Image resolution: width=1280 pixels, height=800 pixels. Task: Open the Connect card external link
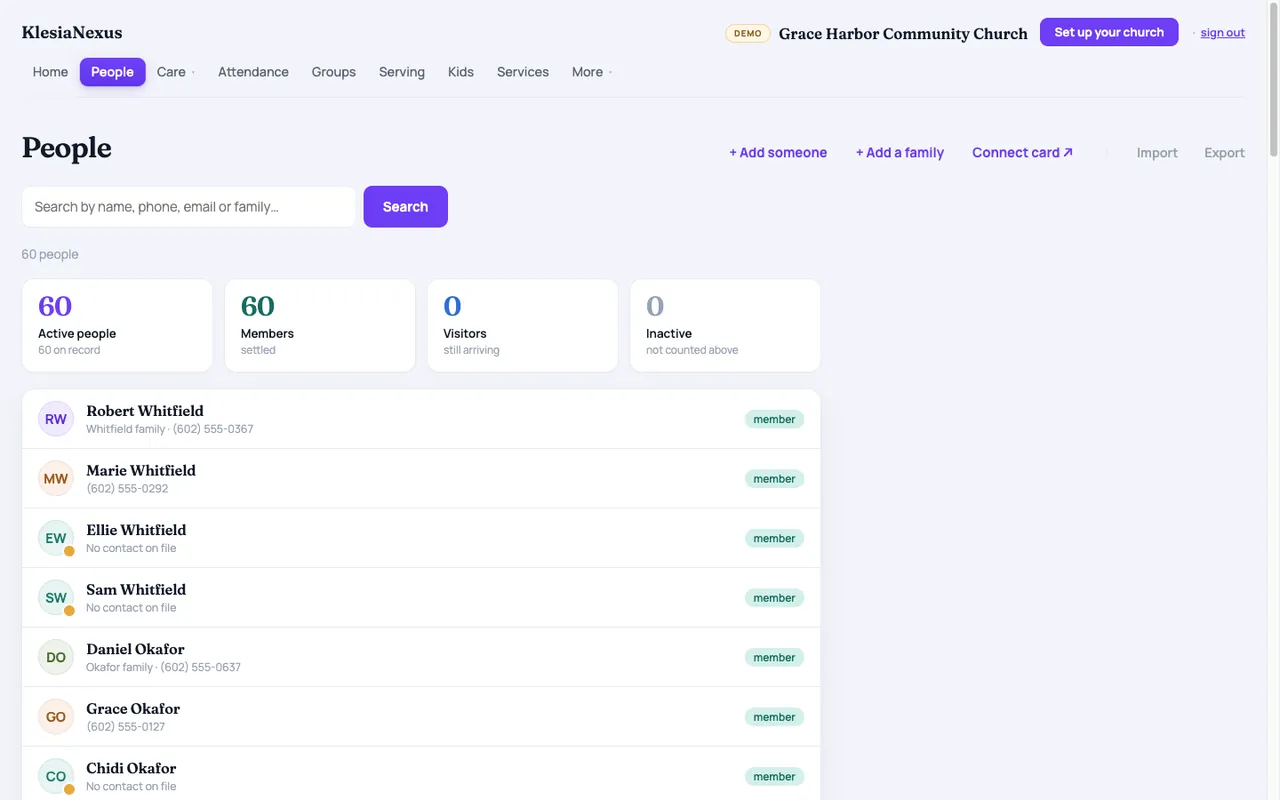click(1022, 153)
